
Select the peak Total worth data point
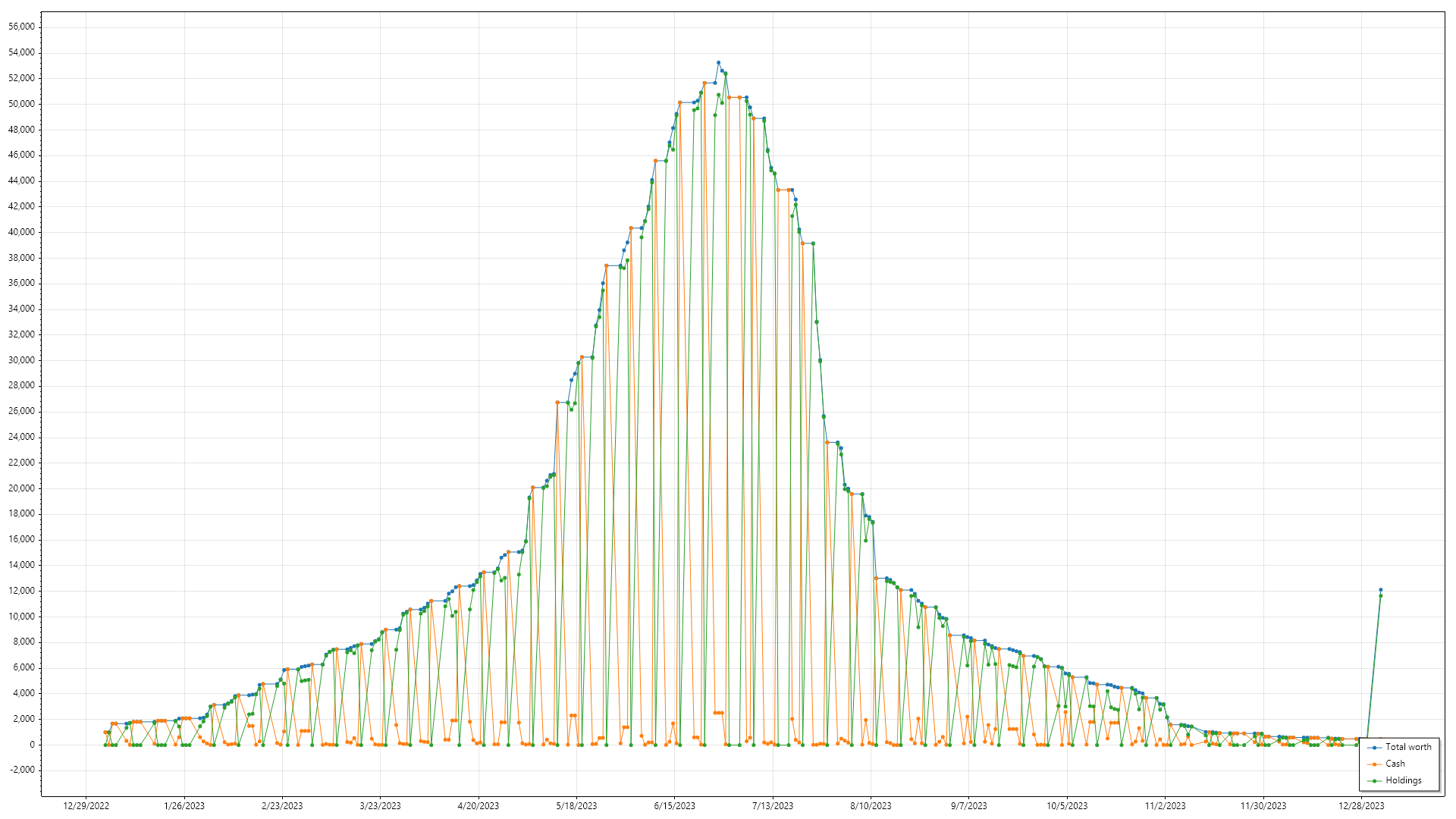point(718,63)
